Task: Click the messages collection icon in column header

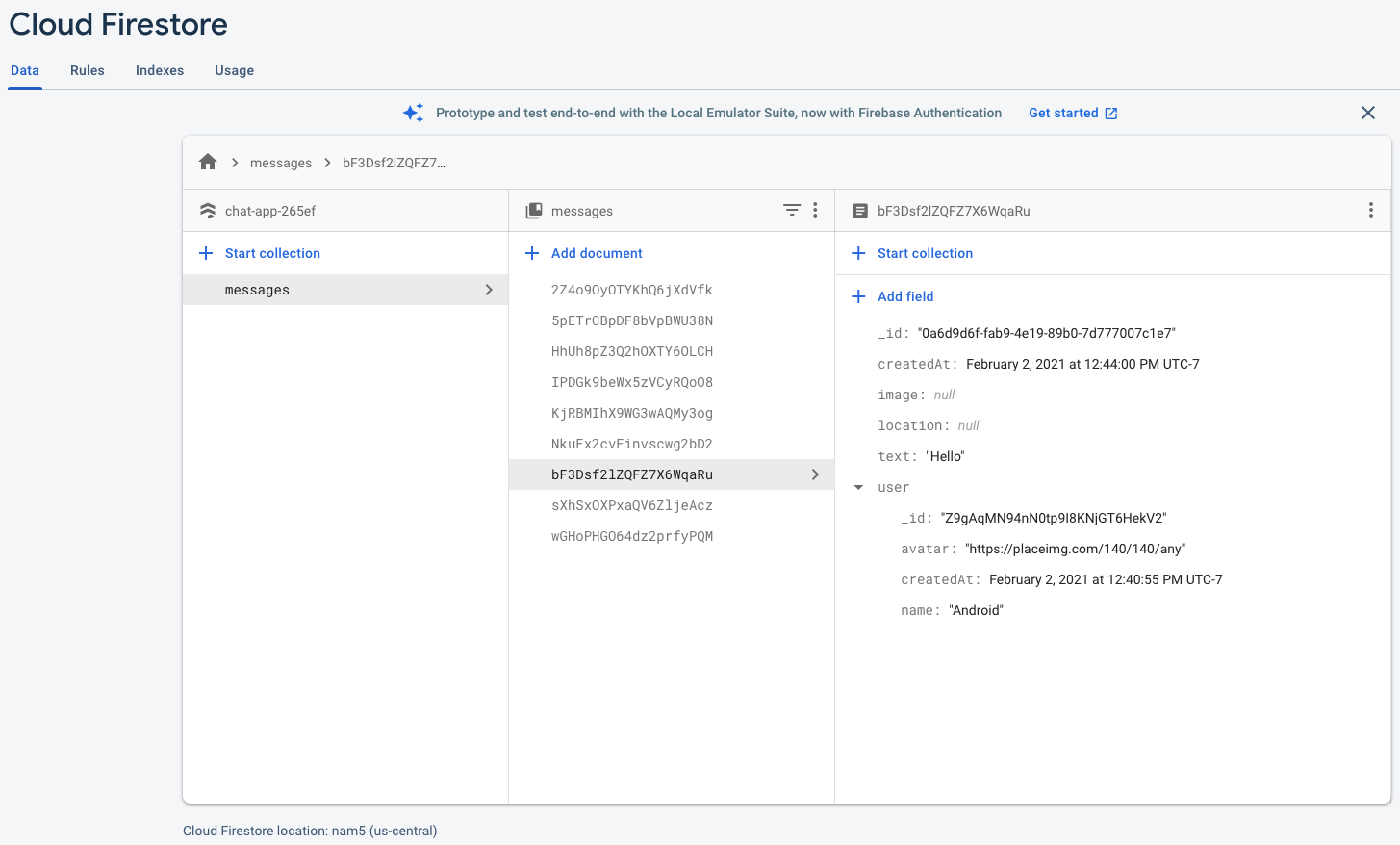Action: point(534,210)
